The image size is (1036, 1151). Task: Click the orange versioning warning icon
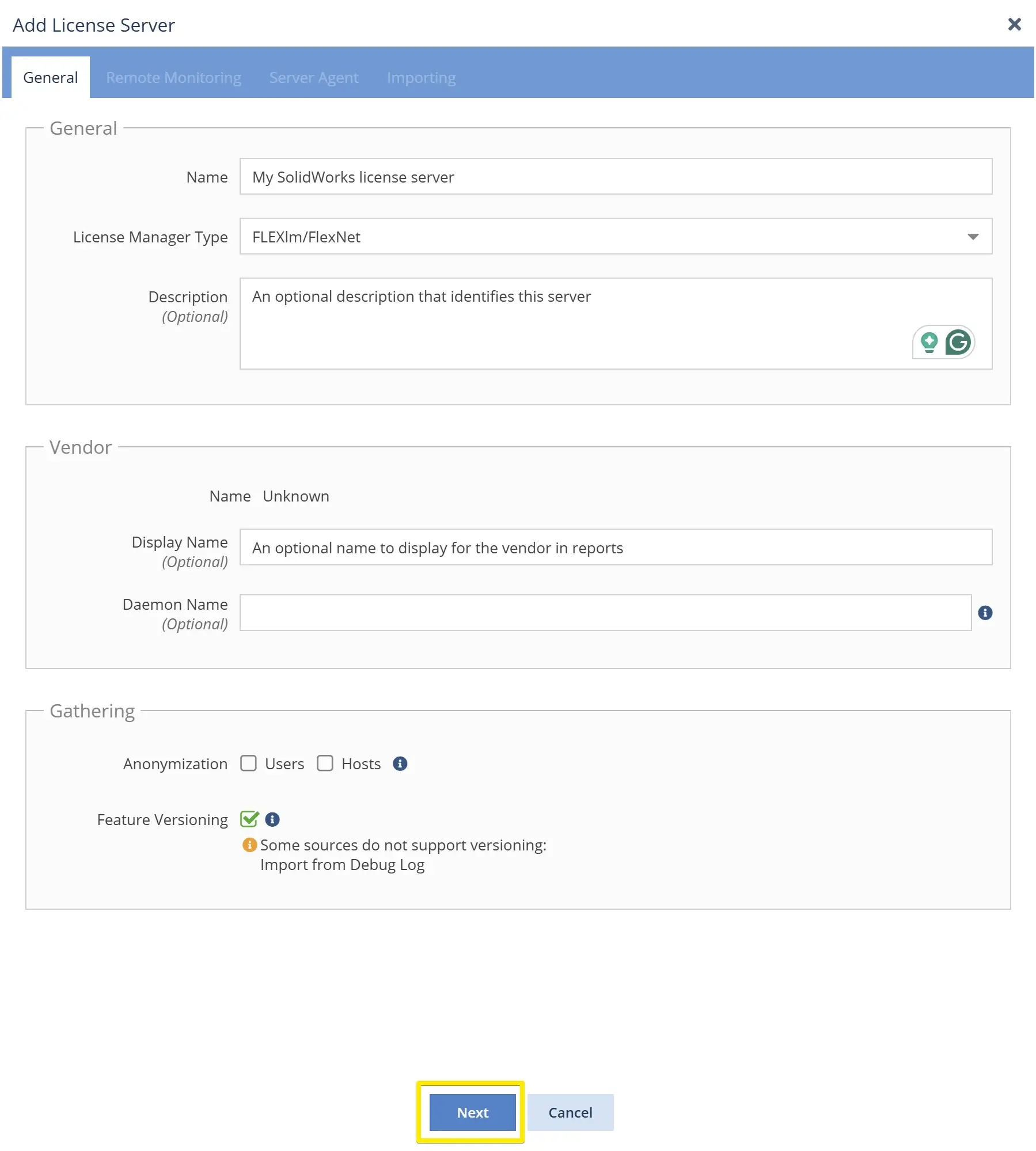(x=249, y=845)
